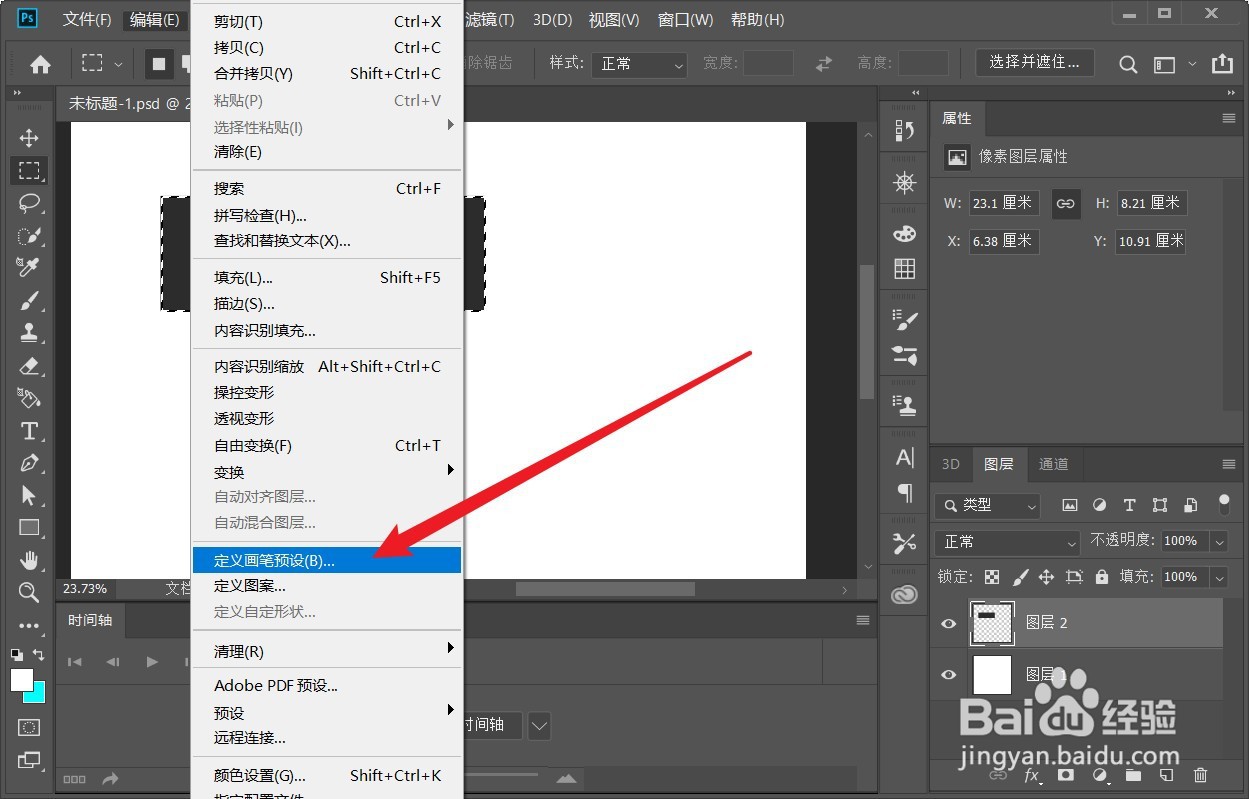Toggle visibility of 图层 2

point(947,623)
